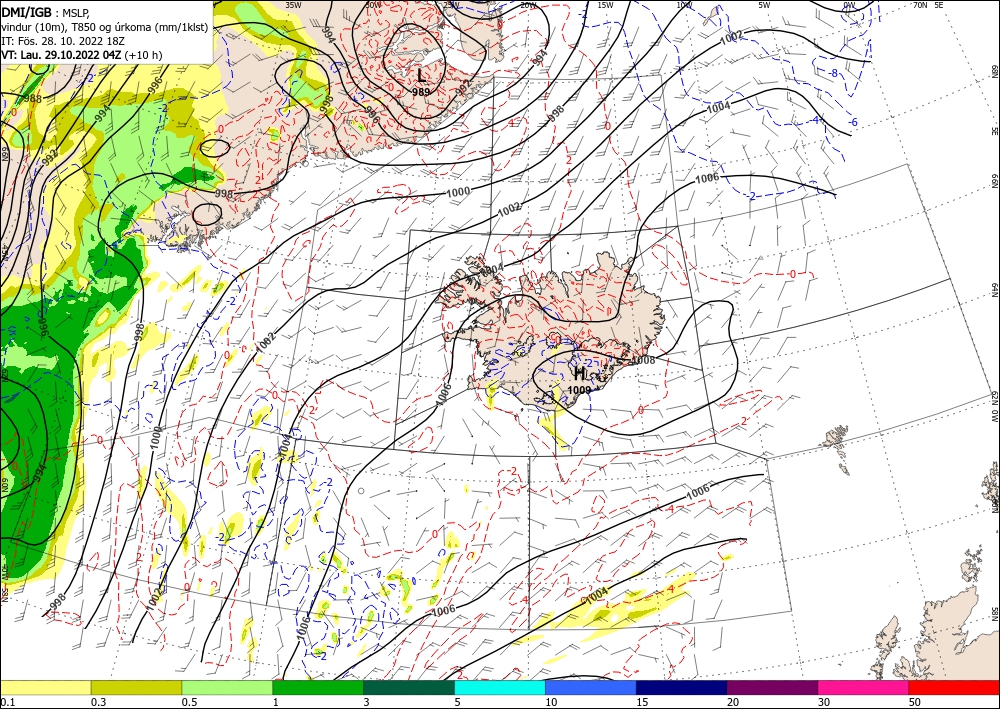Click the blue 10–15 legend color swatch

coord(591,687)
